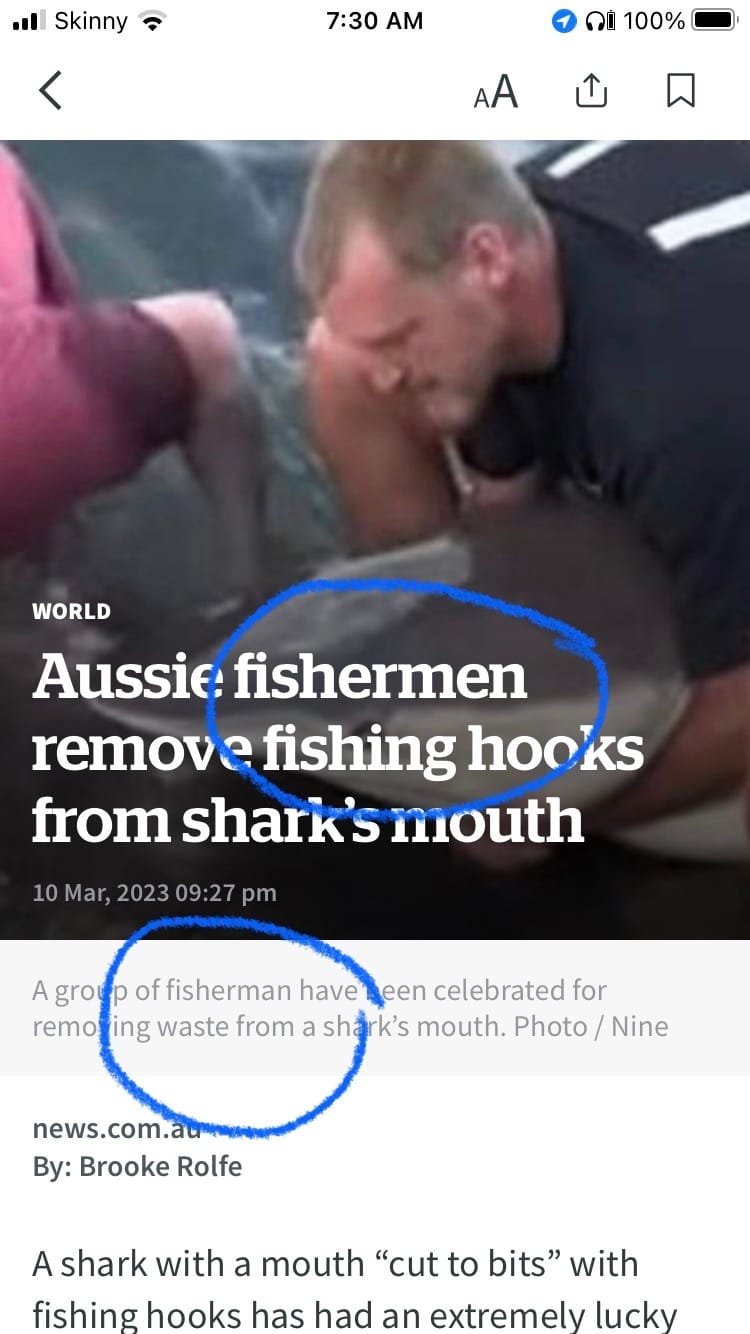Tap the battery icon in status bar

[714, 21]
